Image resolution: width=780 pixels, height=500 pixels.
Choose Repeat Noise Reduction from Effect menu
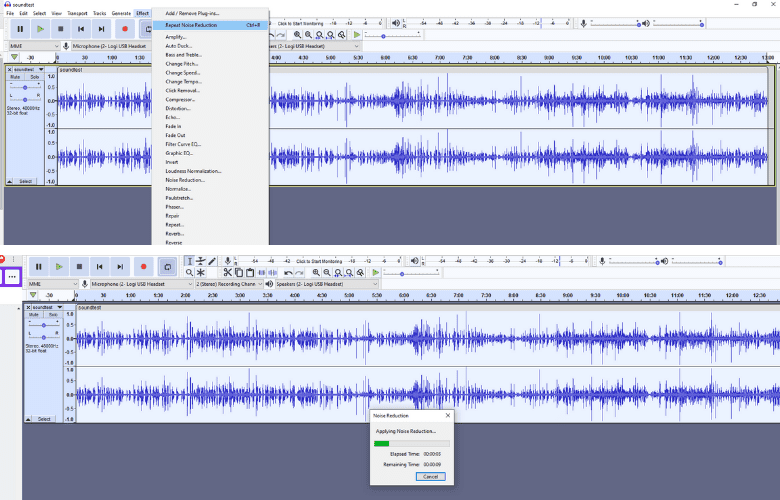(191, 24)
